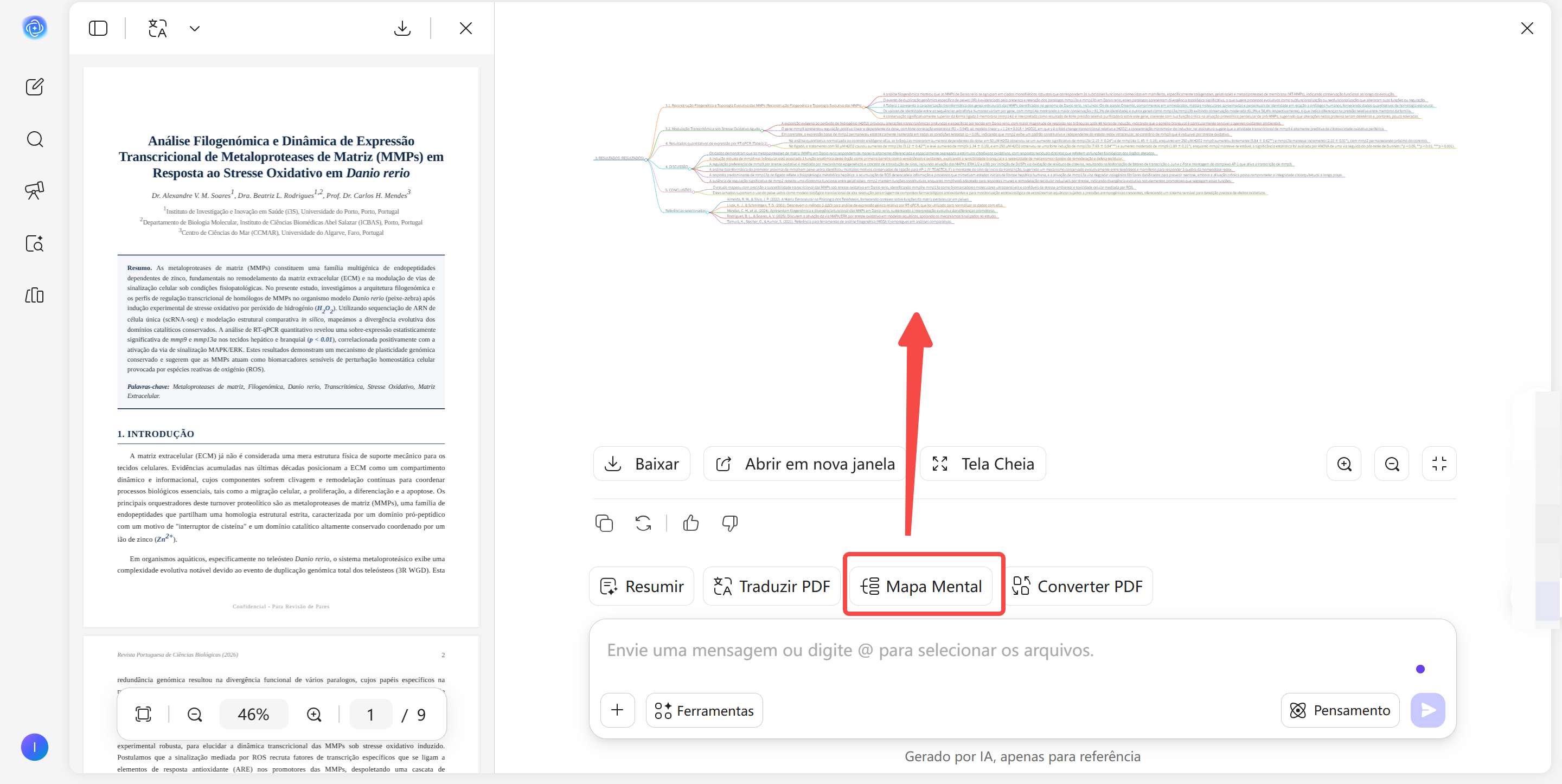Click the 46% zoom level field

pyautogui.click(x=253, y=714)
